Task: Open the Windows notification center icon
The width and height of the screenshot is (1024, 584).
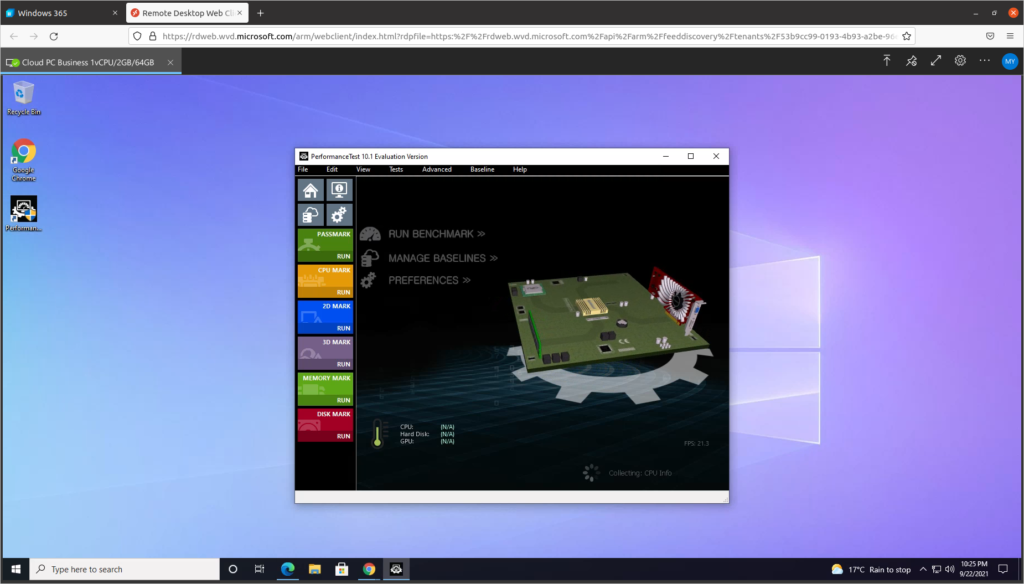Action: [1004, 569]
